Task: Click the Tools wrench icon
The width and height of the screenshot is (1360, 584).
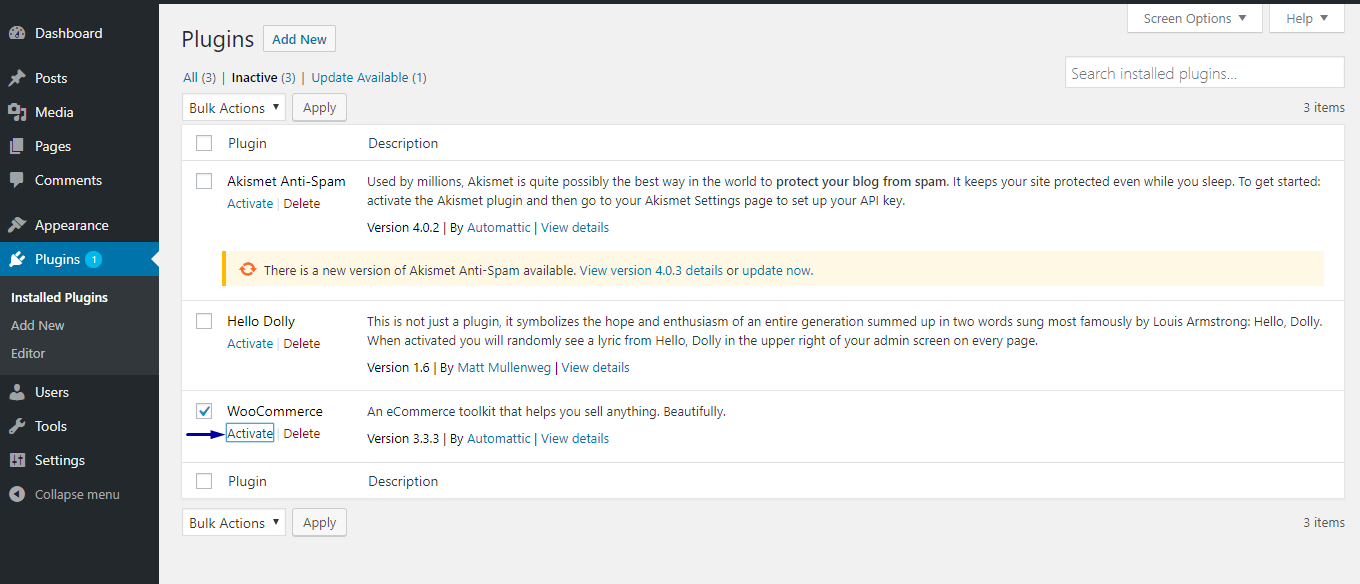Action: click(17, 426)
